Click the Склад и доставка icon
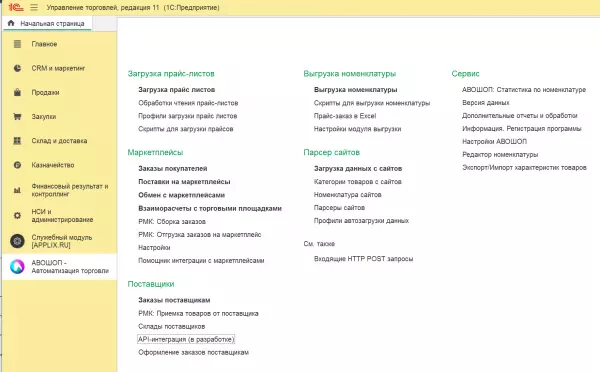The height and width of the screenshot is (372, 600). (x=17, y=141)
